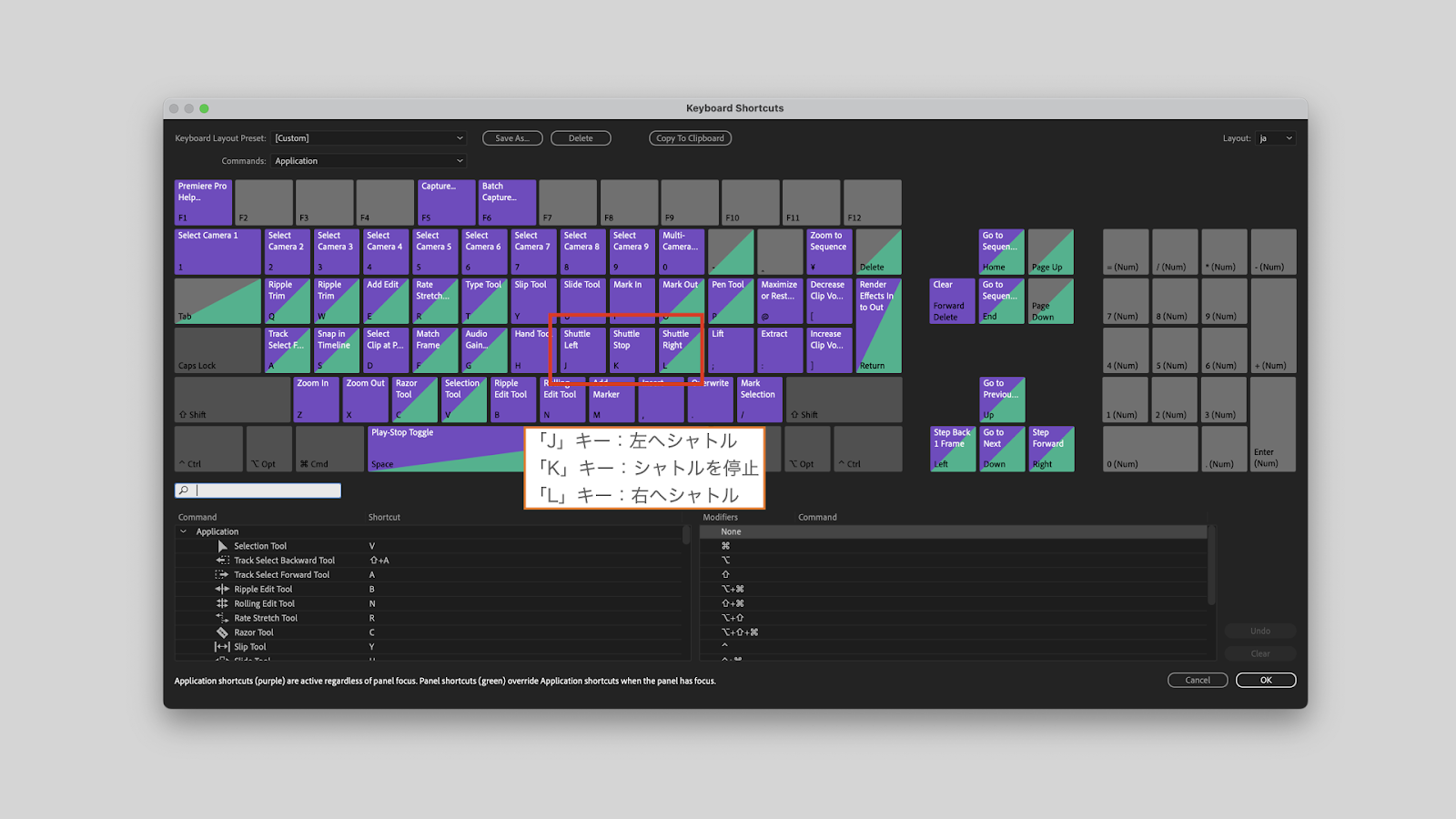
Task: Select the Type Tool T key
Action: [485, 301]
